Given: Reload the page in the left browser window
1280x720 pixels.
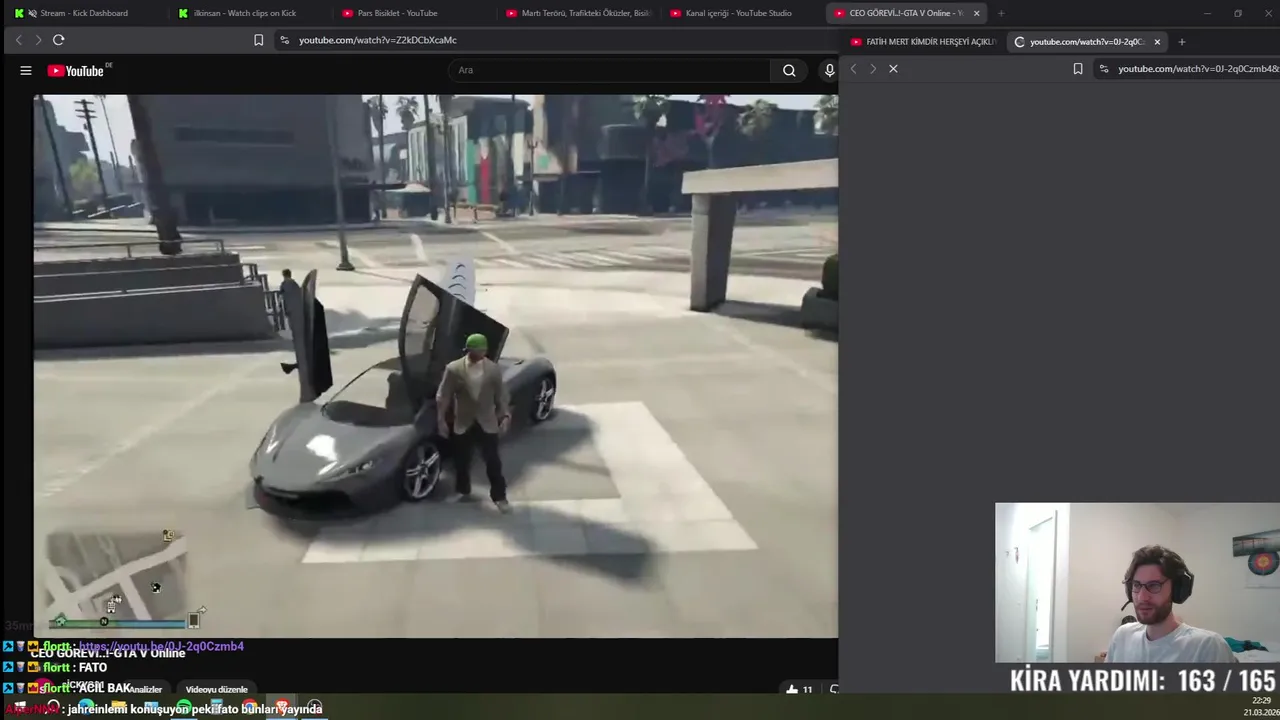Looking at the screenshot, I should [x=59, y=40].
